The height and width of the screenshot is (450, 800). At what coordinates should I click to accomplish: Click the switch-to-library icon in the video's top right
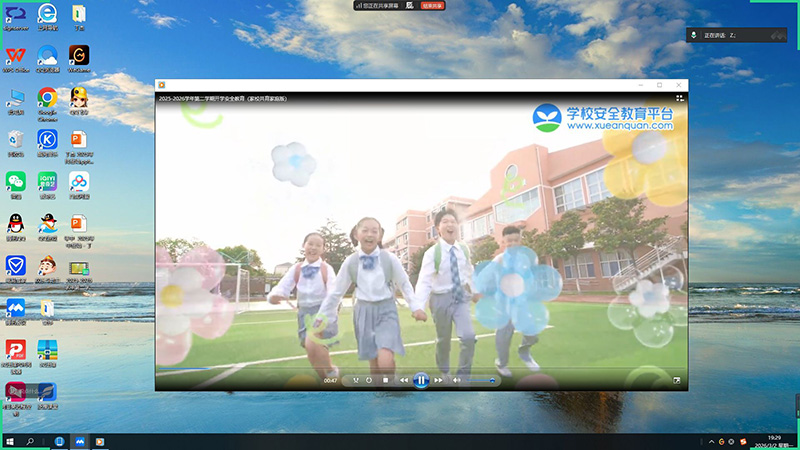click(x=679, y=99)
